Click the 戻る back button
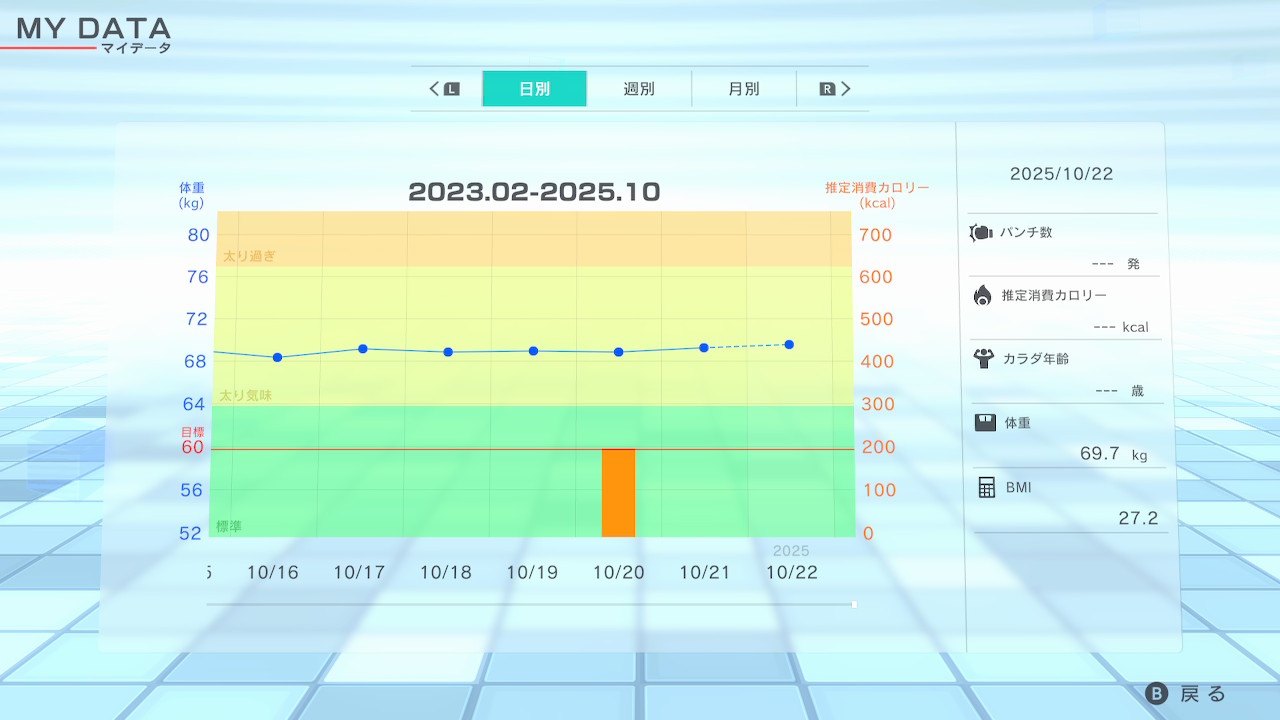The height and width of the screenshot is (720, 1280). click(1202, 694)
